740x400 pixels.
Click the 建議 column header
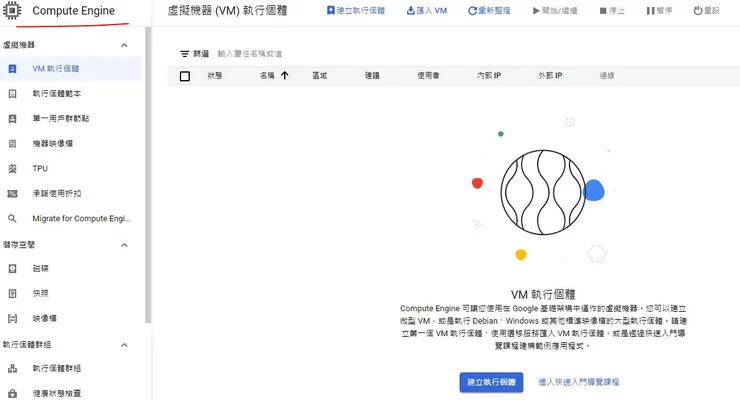(372, 75)
